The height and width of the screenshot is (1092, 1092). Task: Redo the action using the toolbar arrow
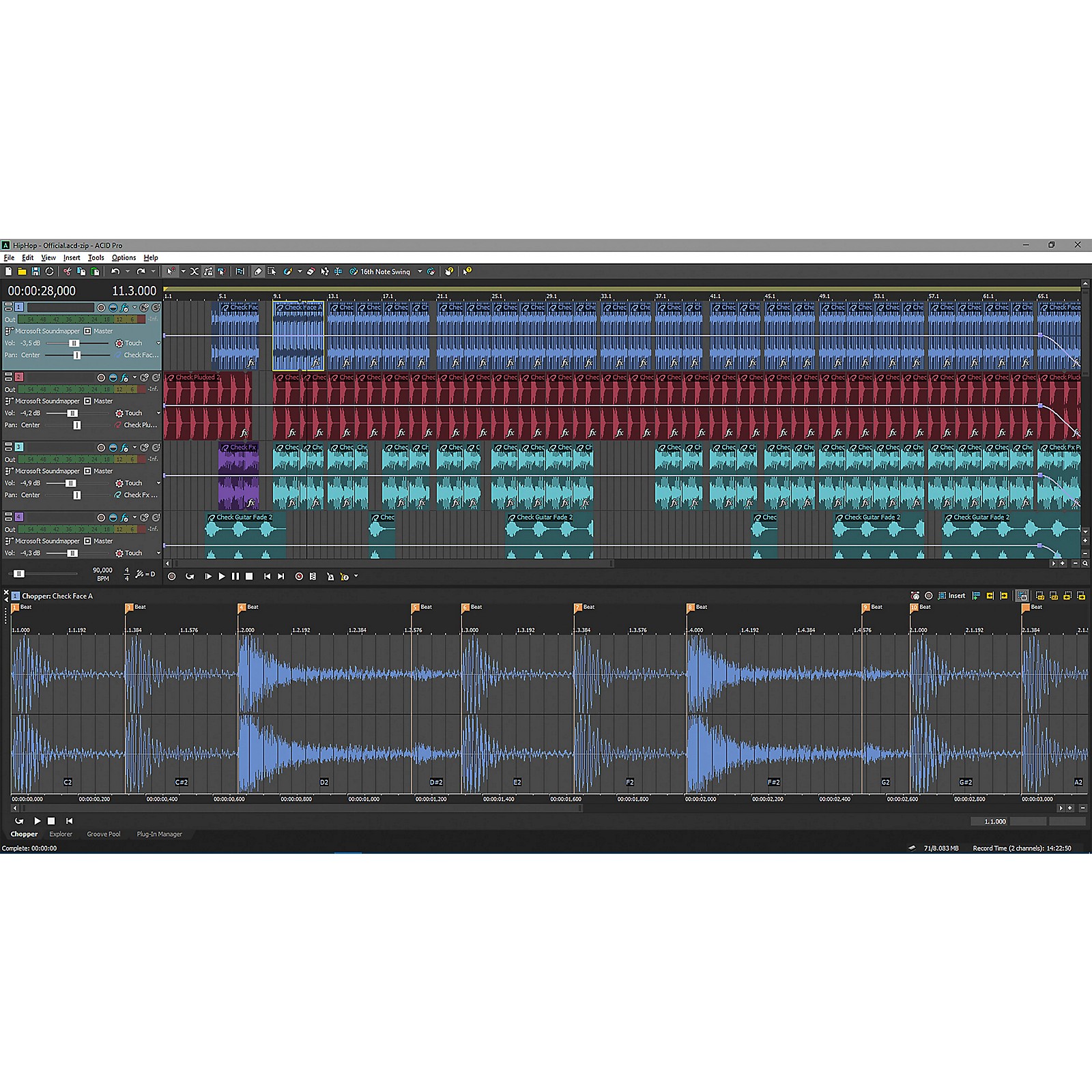tap(141, 272)
